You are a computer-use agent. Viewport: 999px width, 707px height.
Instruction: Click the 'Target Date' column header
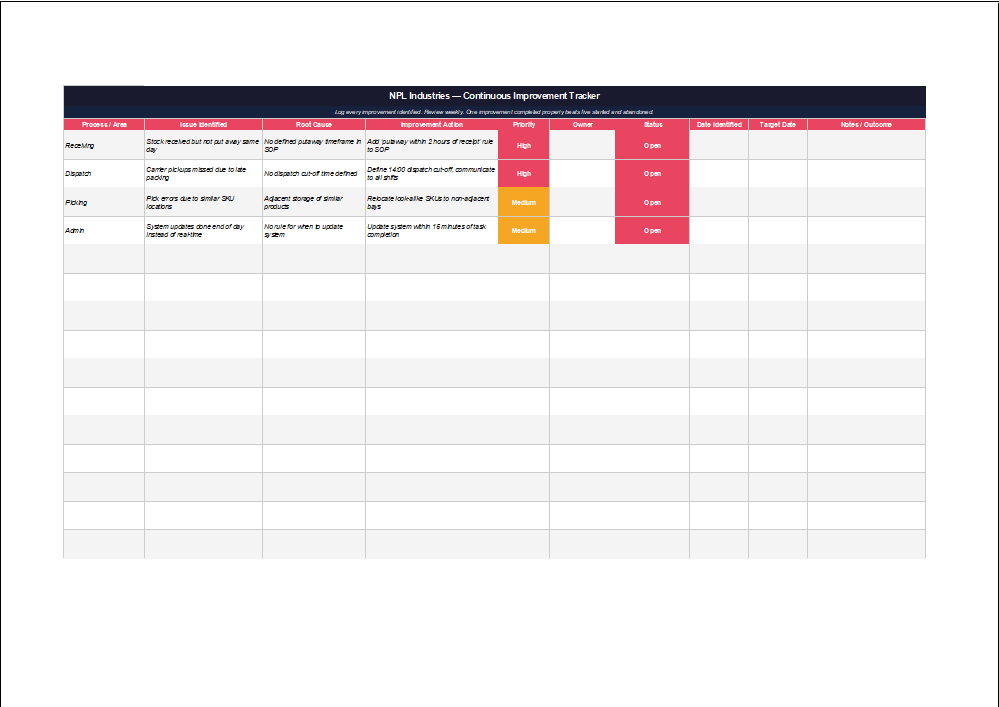coord(777,125)
